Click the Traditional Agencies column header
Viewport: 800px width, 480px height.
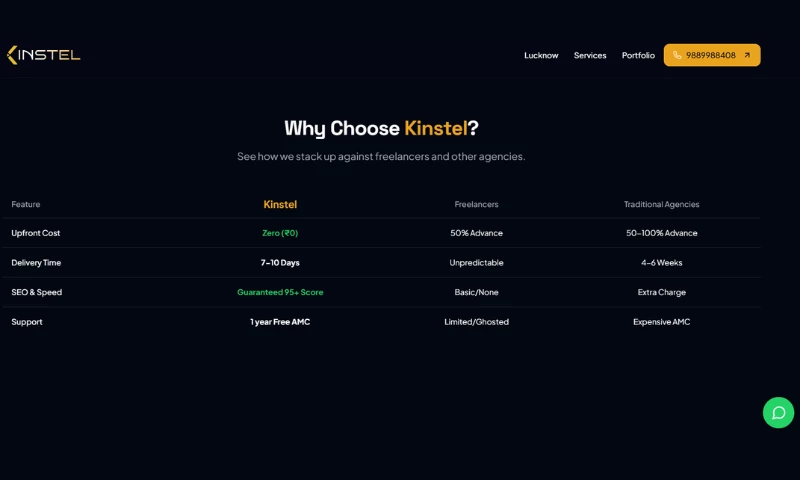661,204
